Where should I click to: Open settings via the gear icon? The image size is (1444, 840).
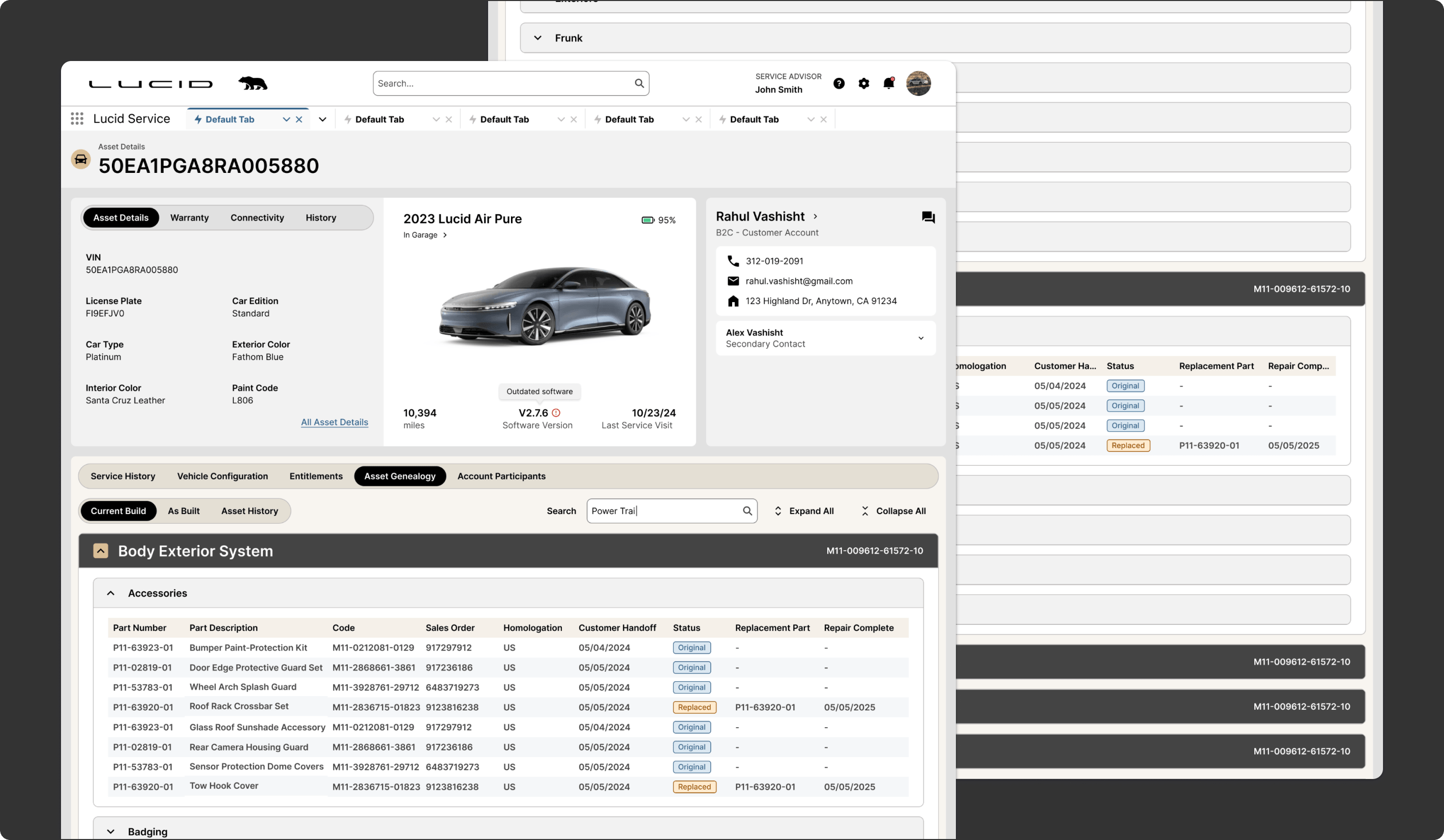pyautogui.click(x=863, y=84)
